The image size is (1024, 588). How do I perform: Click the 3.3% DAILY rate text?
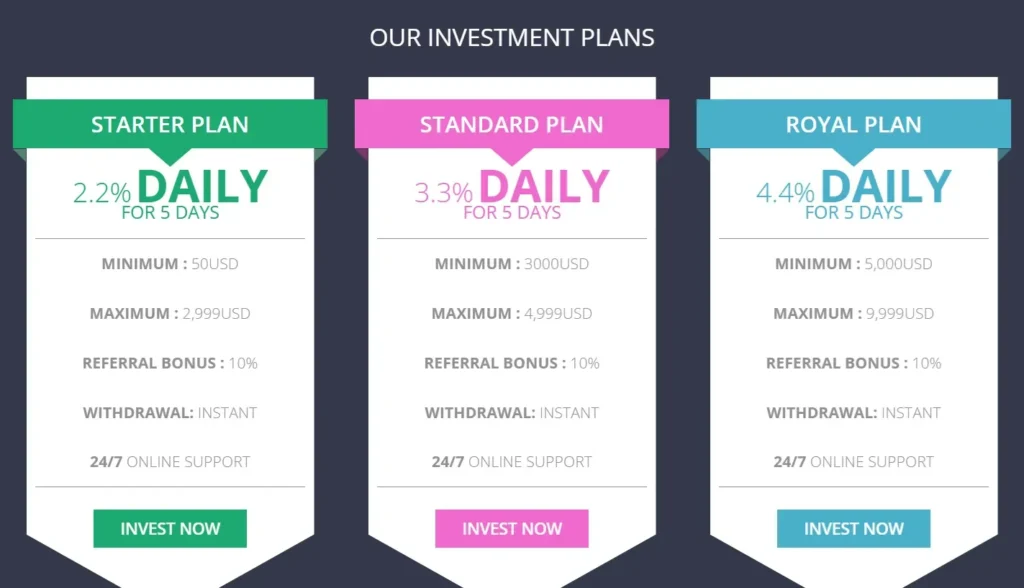click(x=512, y=185)
